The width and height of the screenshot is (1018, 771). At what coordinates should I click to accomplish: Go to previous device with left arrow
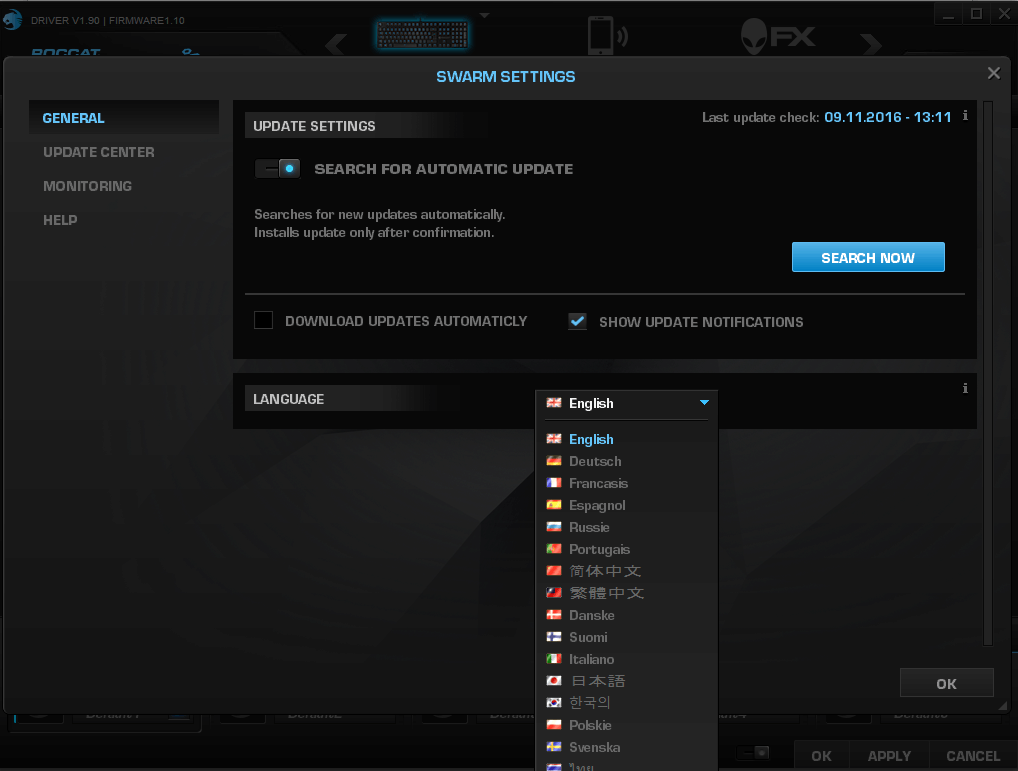[336, 44]
